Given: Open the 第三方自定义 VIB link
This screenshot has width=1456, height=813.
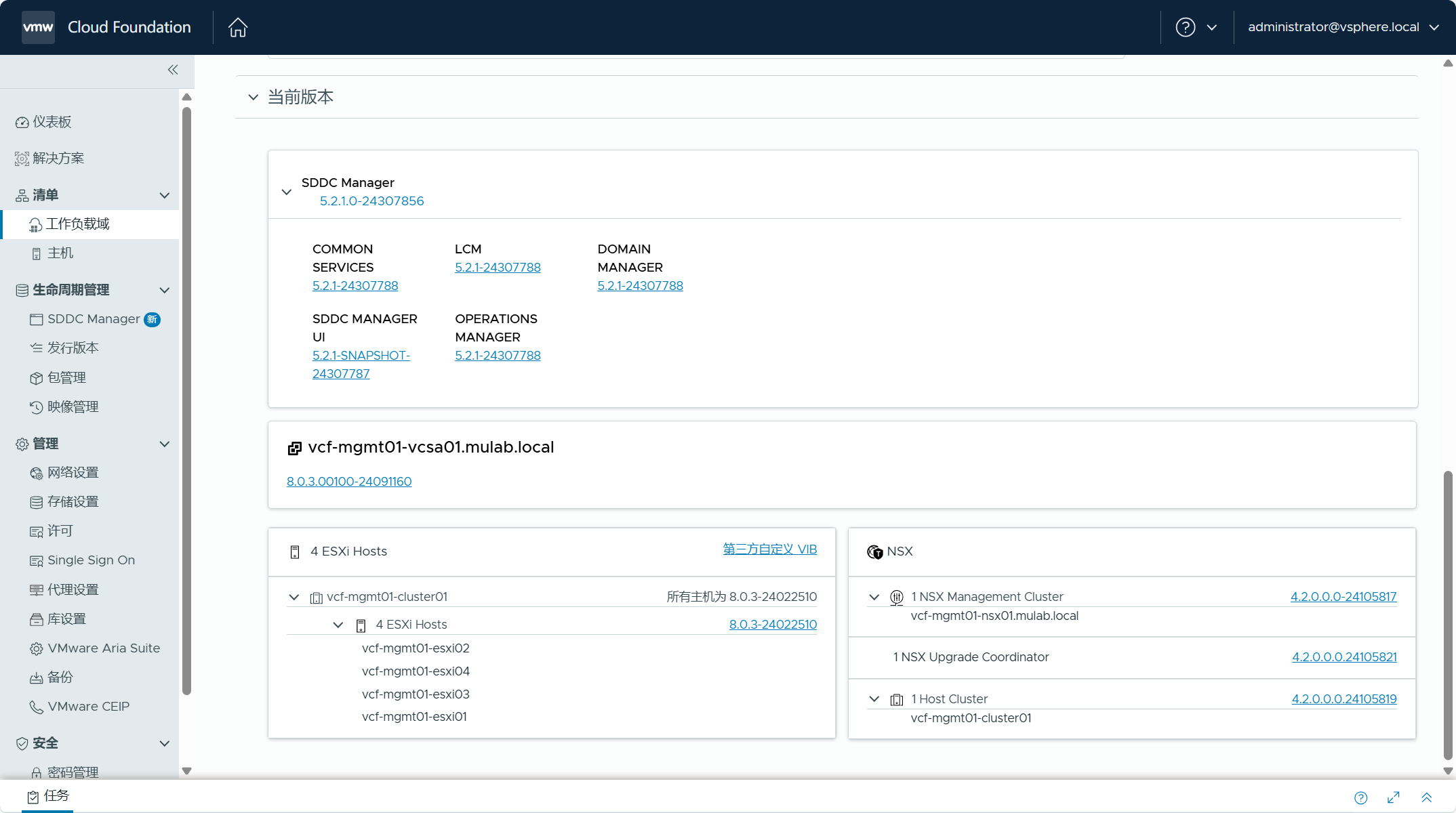Looking at the screenshot, I should [769, 549].
